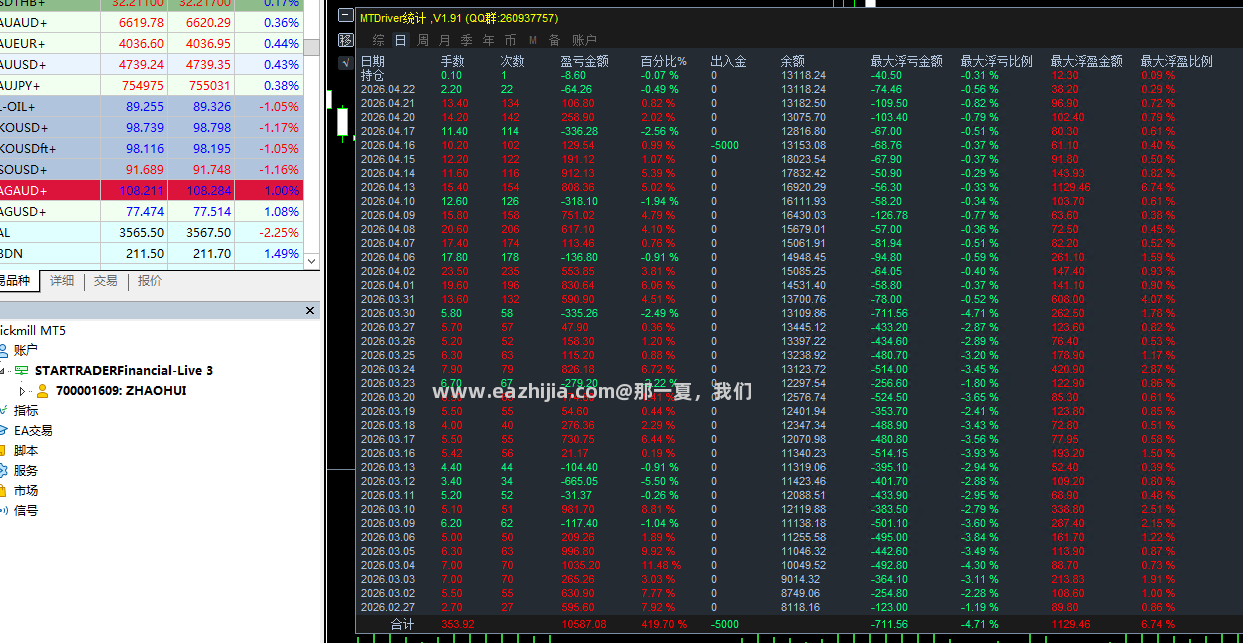
Task: Open the 交易 tab in Market Watch
Action: click(105, 281)
